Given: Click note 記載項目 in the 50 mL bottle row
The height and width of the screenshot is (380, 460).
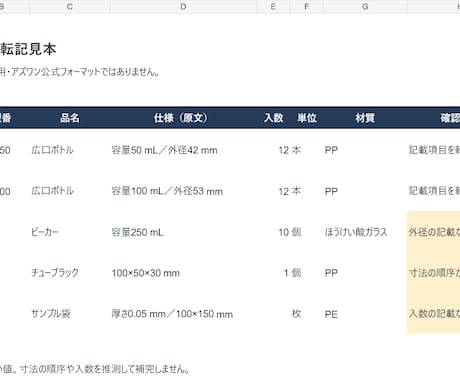Looking at the screenshot, I should point(434,150).
